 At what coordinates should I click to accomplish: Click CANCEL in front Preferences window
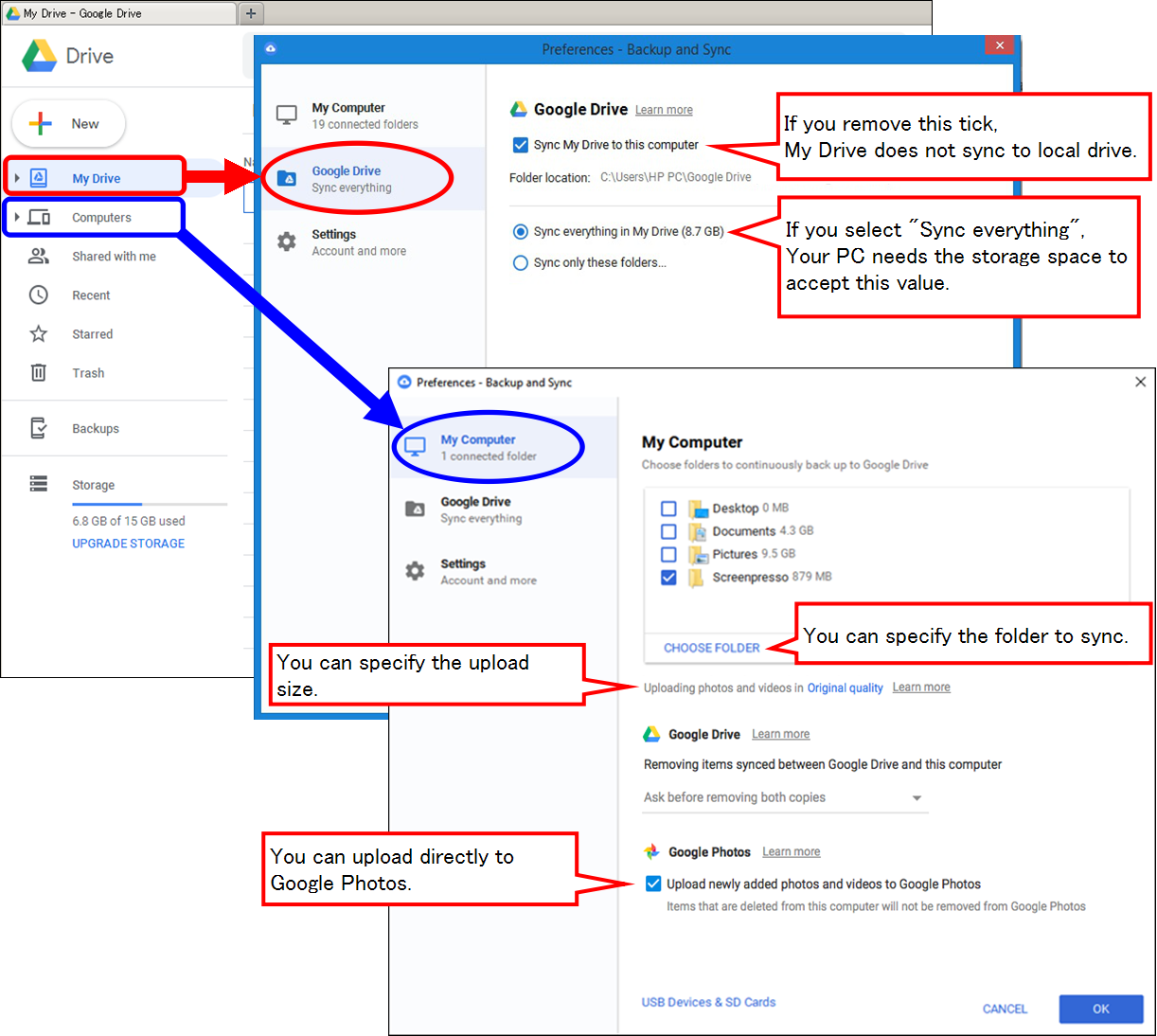1005,1009
